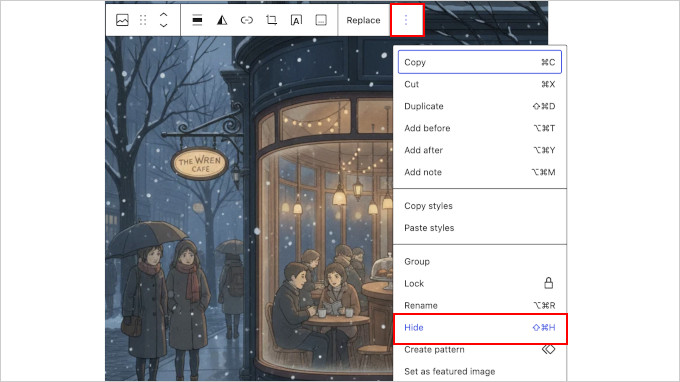Select Duplicate in the options menu
Image resolution: width=680 pixels, height=382 pixels.
click(480, 106)
